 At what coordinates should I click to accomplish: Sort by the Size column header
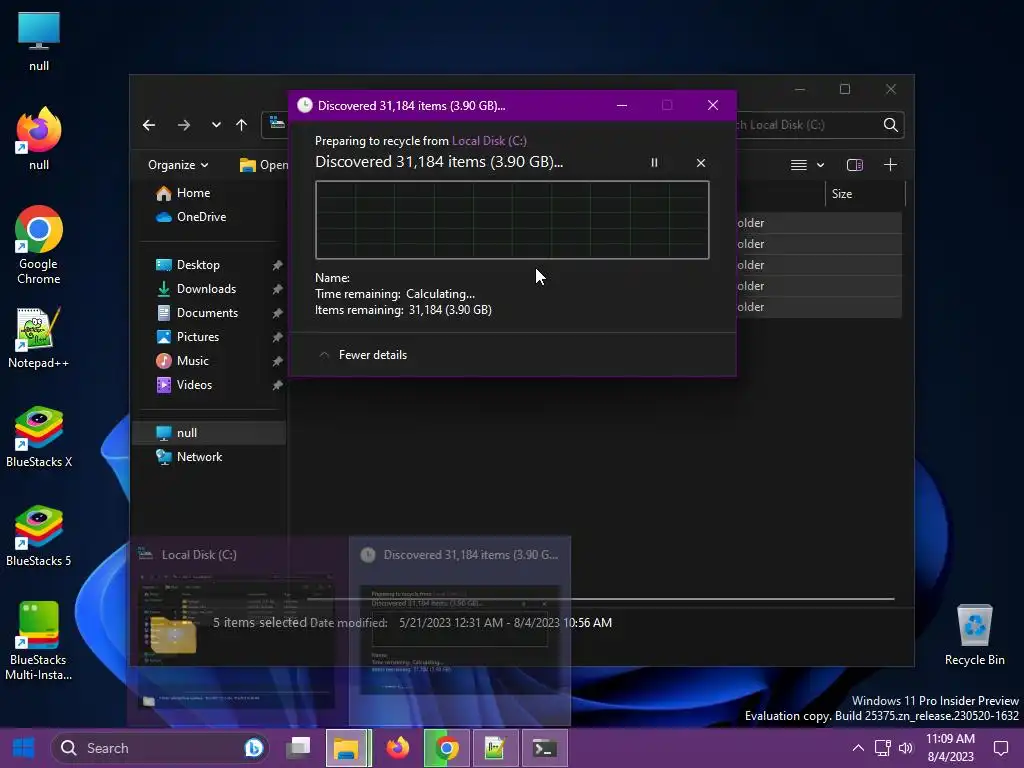pos(865,194)
